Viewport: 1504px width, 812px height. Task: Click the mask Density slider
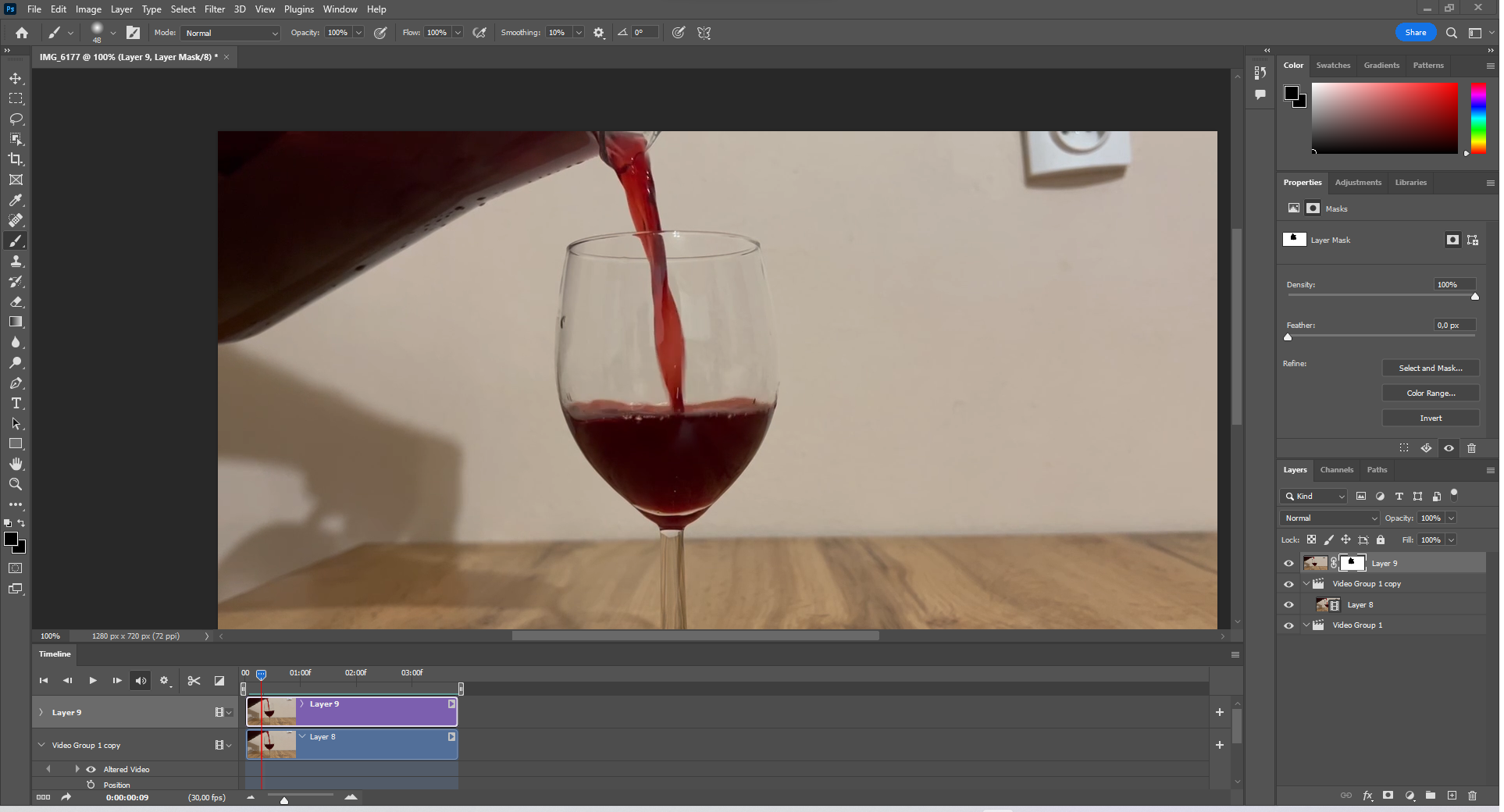pyautogui.click(x=1381, y=296)
